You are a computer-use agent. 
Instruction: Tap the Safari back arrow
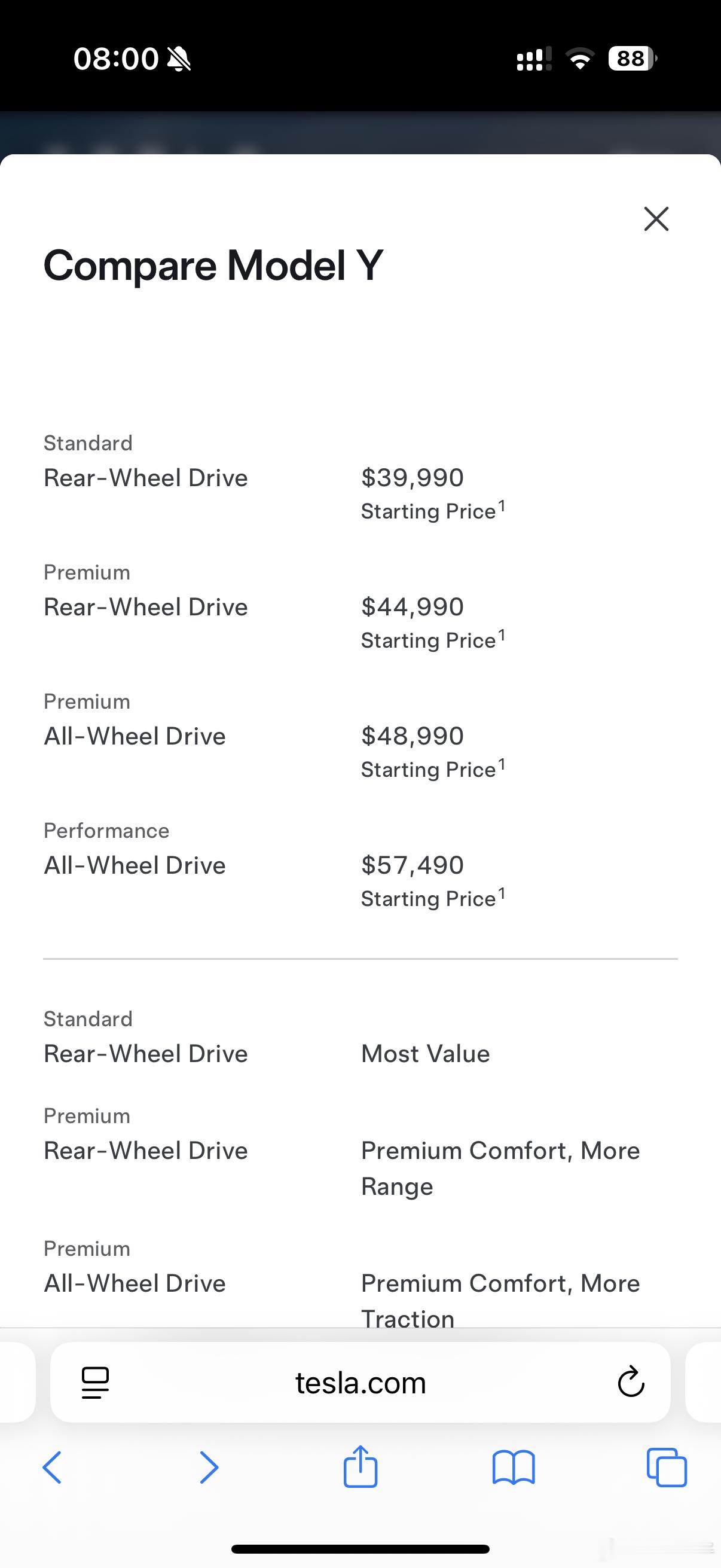pos(53,1468)
